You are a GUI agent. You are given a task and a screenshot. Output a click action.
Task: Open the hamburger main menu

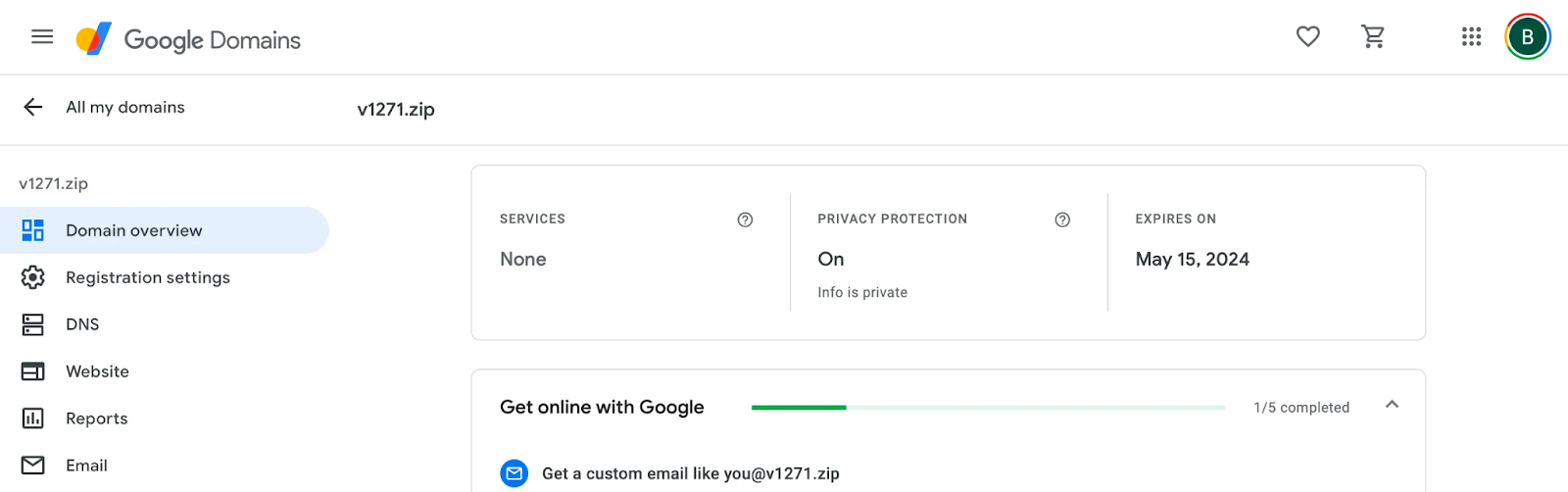(x=42, y=37)
